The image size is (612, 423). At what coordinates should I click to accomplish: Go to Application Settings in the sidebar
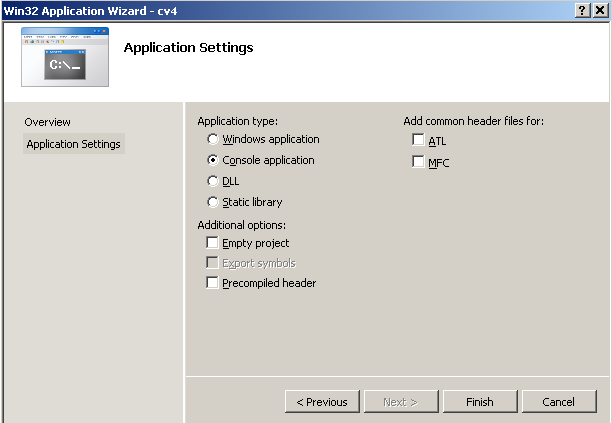[74, 144]
